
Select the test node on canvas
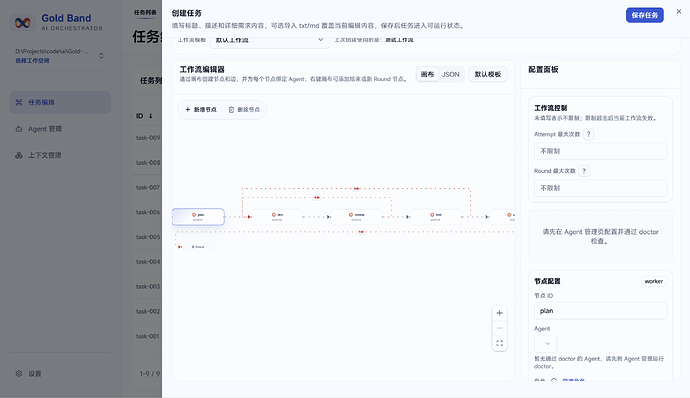(x=436, y=217)
